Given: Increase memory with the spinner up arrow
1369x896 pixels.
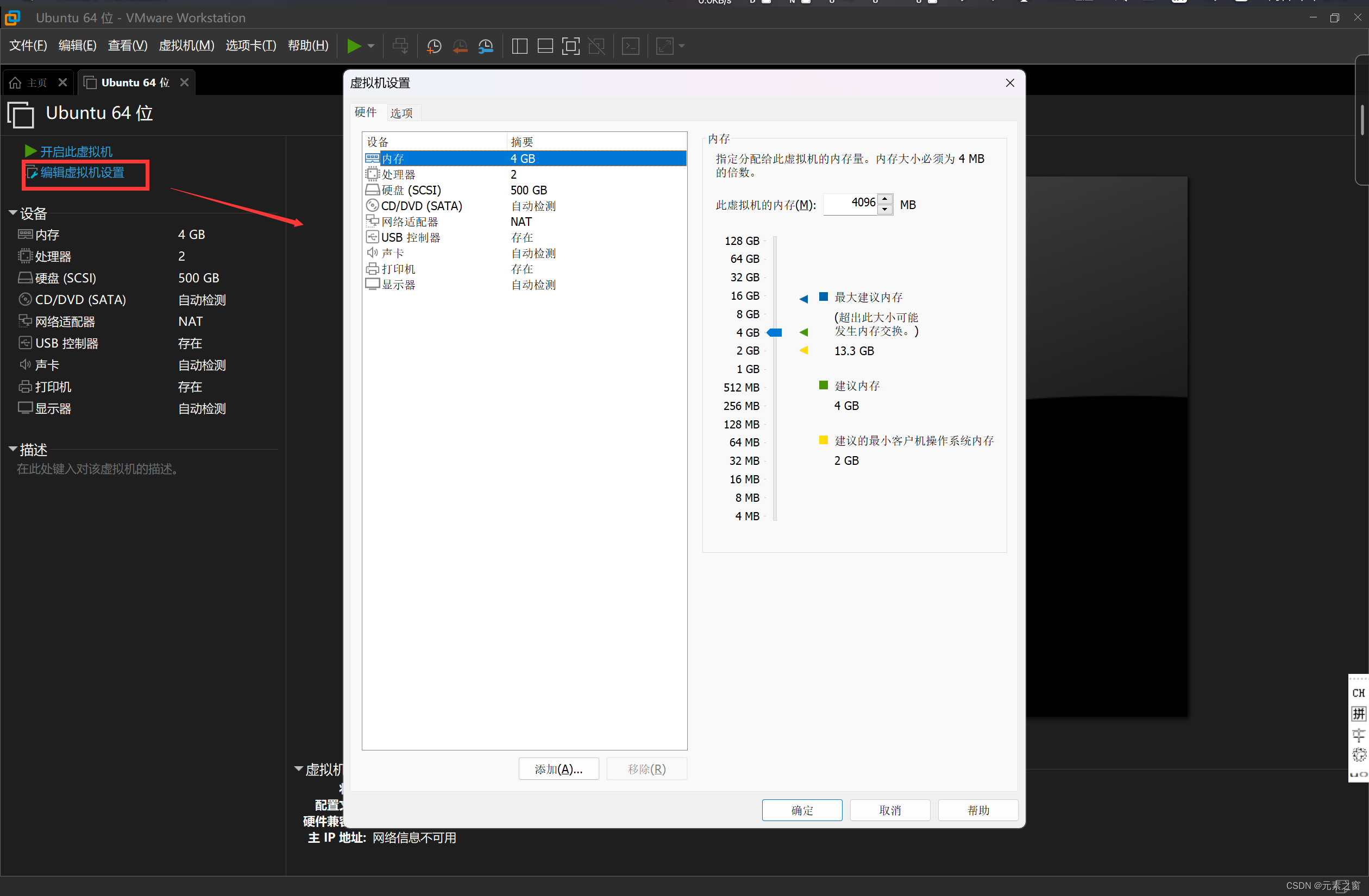Looking at the screenshot, I should (x=886, y=199).
